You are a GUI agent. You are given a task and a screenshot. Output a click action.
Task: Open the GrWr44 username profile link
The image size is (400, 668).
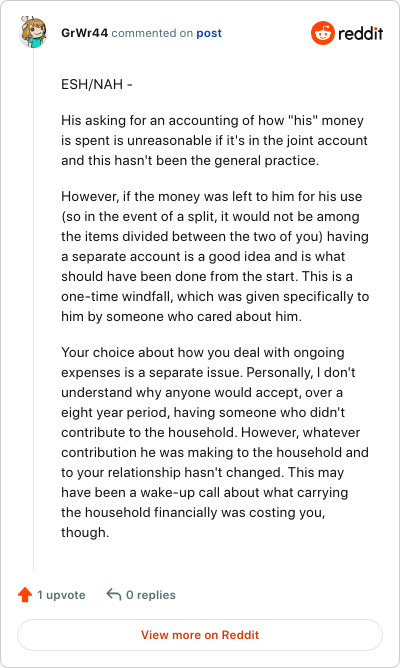click(84, 33)
